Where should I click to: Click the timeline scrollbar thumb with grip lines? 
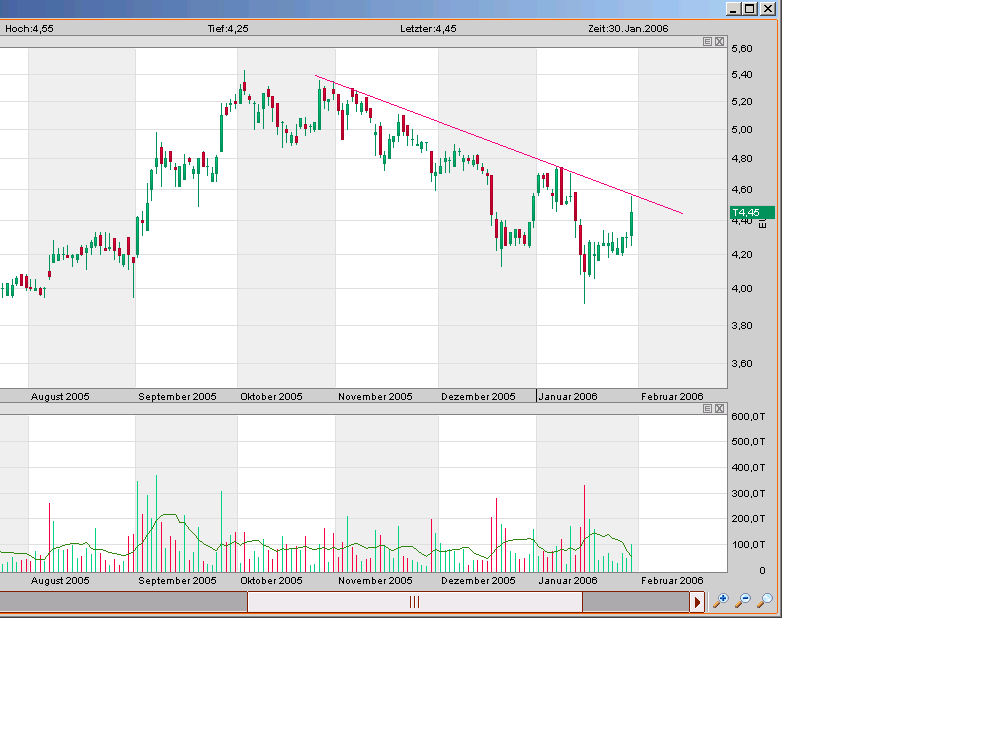414,602
